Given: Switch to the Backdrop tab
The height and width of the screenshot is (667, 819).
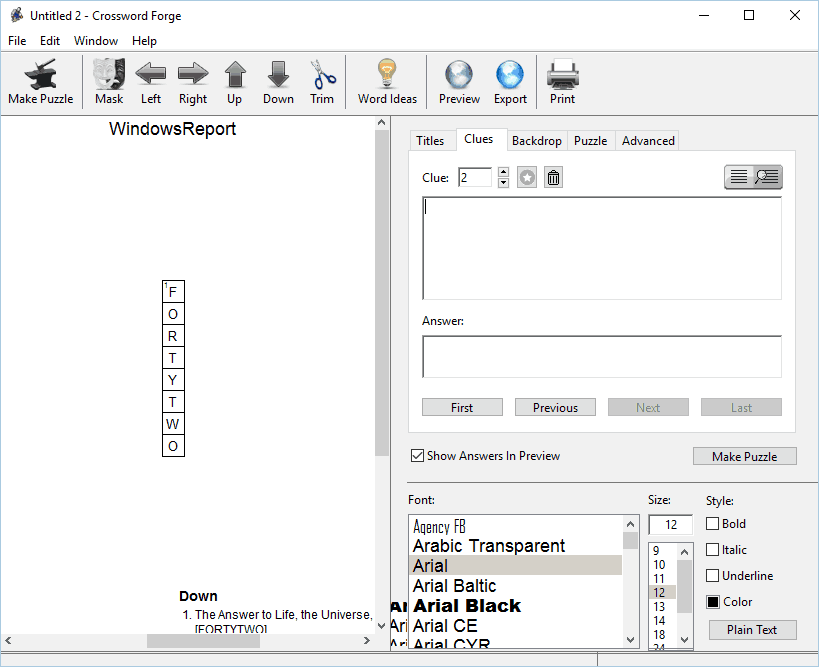Looking at the screenshot, I should tap(537, 141).
